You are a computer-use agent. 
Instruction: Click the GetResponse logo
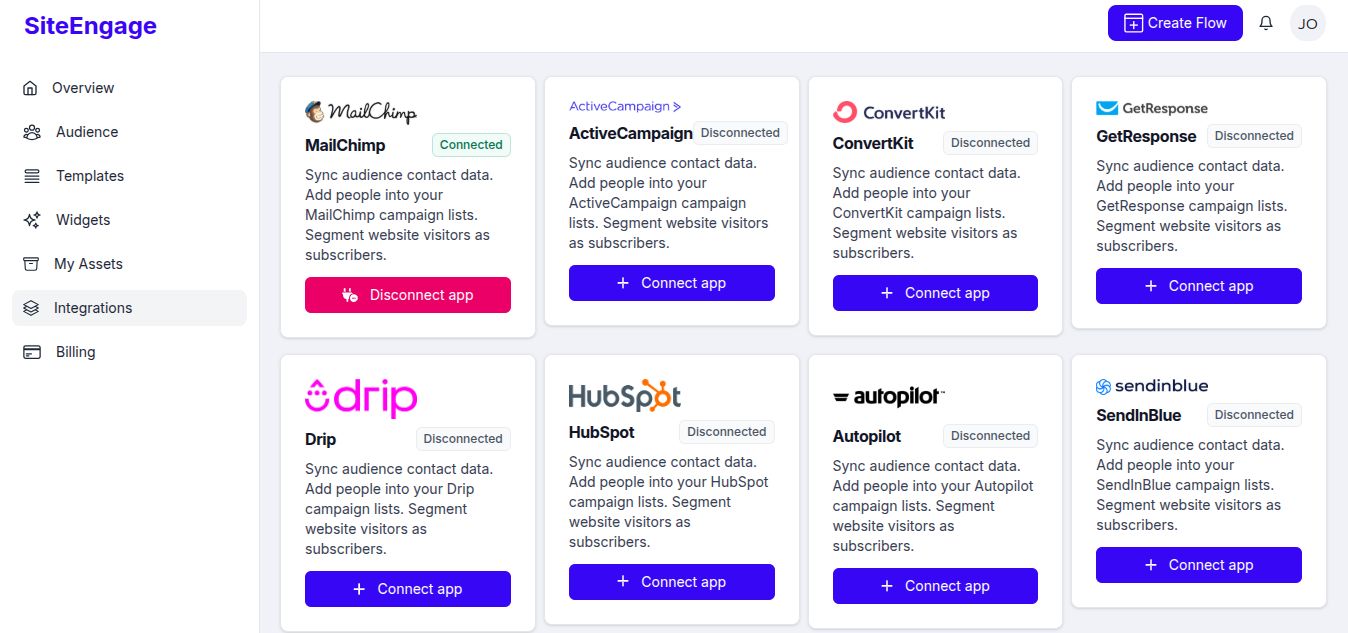tap(1152, 108)
